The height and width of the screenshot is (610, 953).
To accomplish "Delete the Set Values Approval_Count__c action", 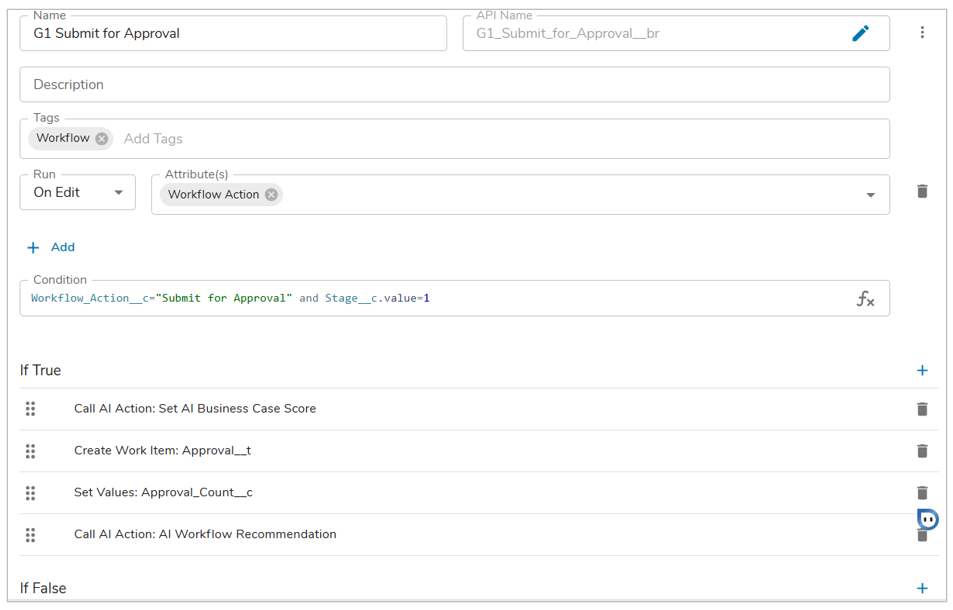I will point(922,493).
